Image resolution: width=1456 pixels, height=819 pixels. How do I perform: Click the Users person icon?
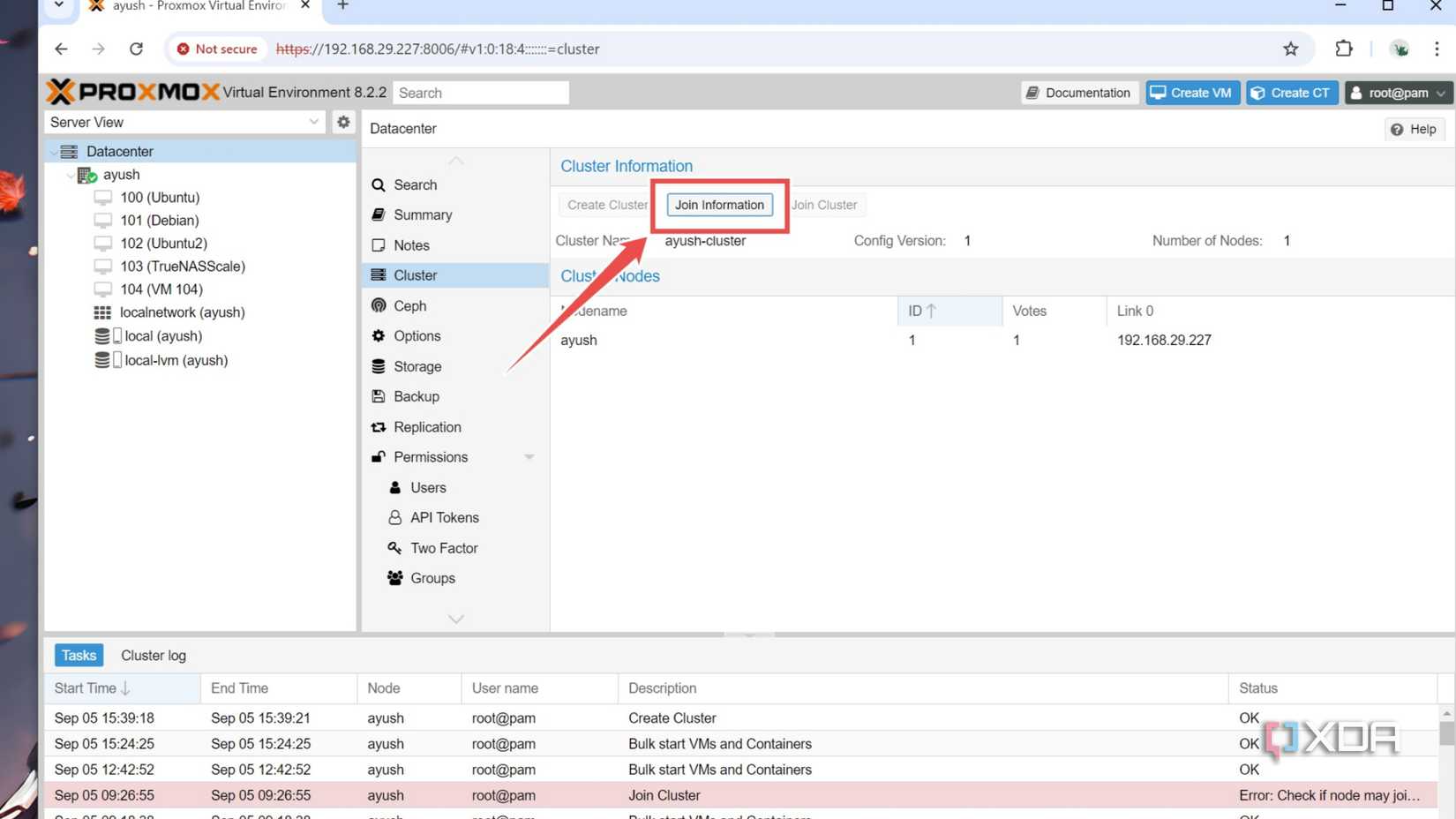click(x=395, y=487)
